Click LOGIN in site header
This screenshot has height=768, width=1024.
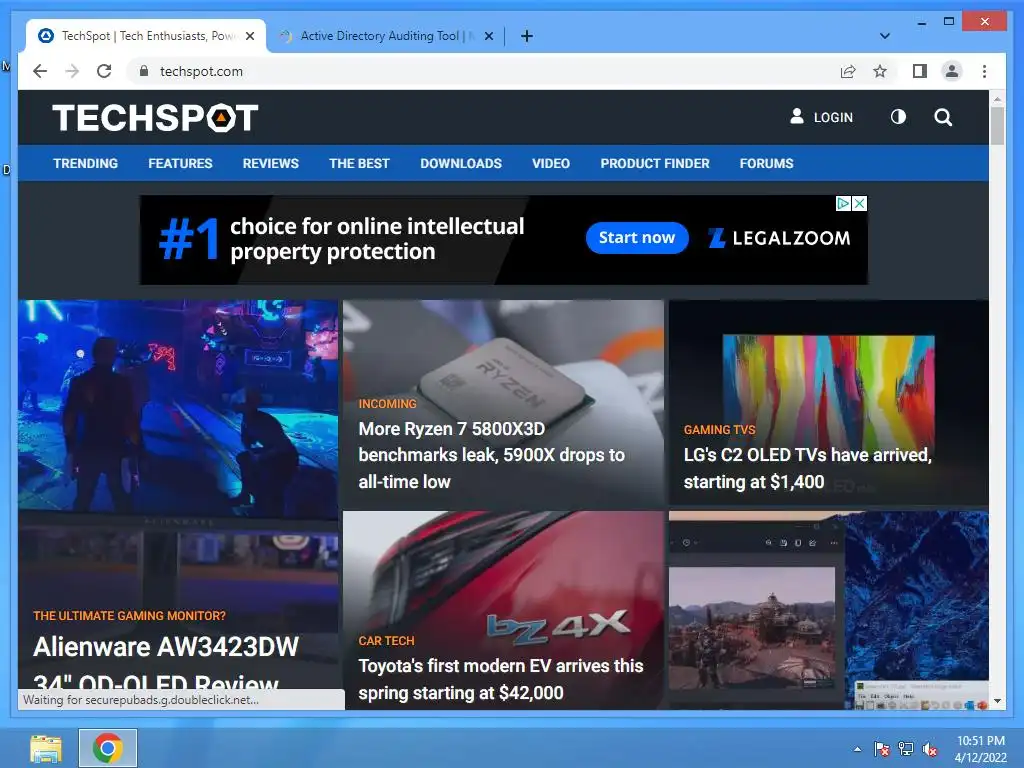822,117
